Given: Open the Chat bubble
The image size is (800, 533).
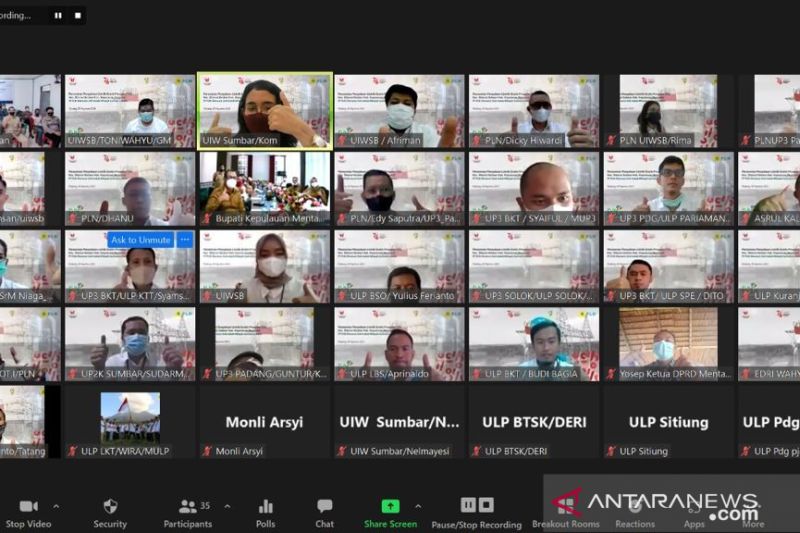Looking at the screenshot, I should point(324,505).
